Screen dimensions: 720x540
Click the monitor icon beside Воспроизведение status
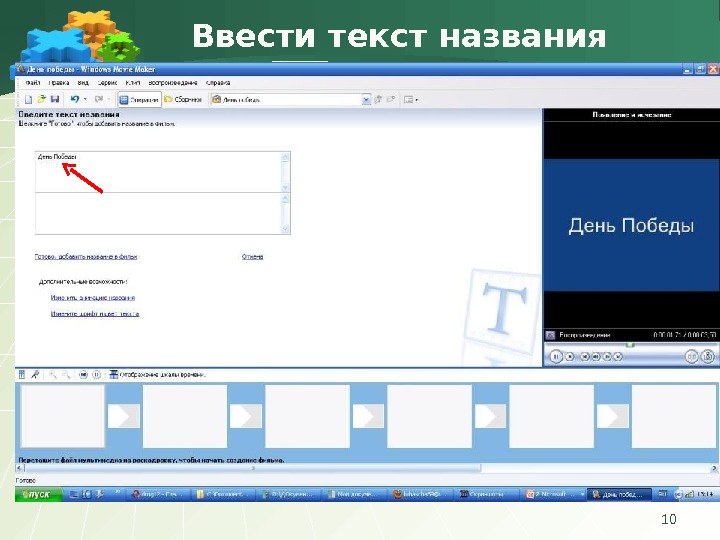point(550,335)
